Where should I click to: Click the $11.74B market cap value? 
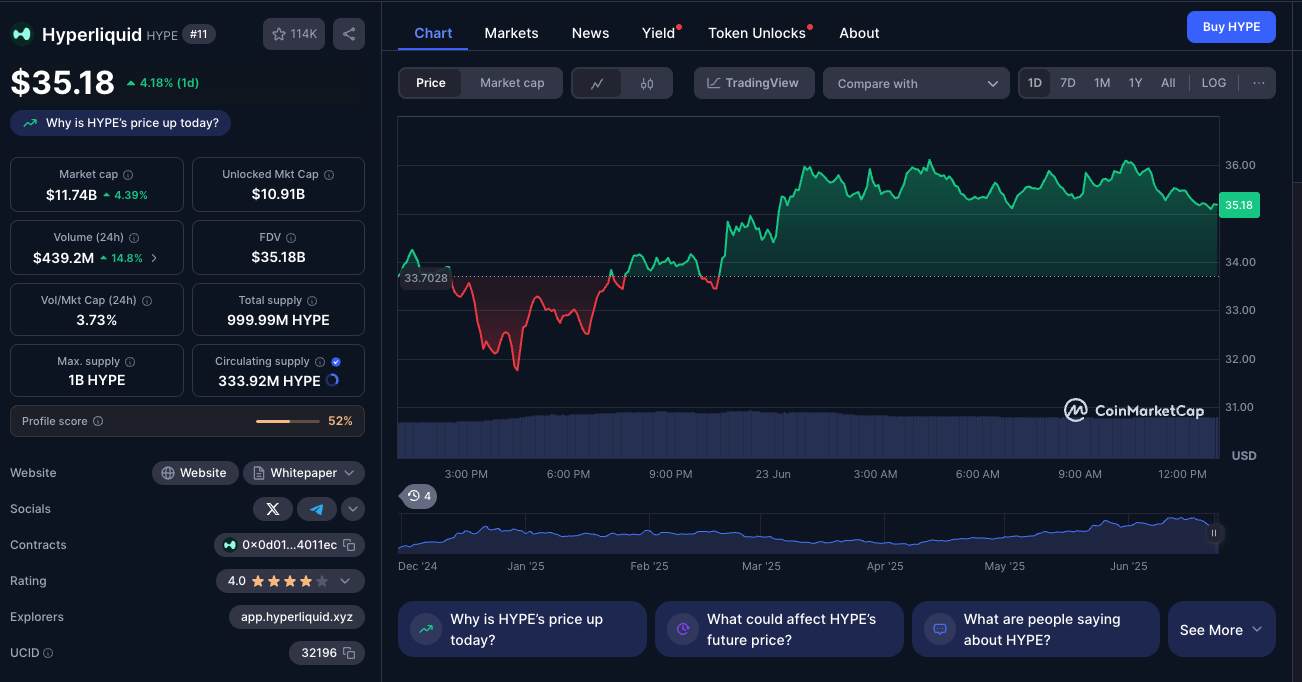pyautogui.click(x=71, y=195)
